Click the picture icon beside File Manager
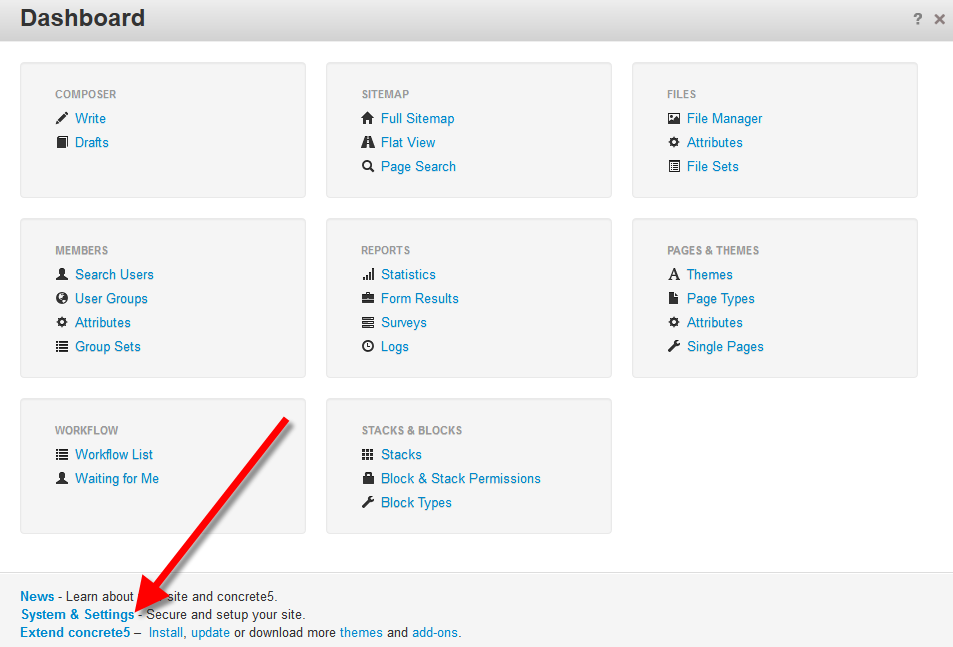 coord(674,118)
